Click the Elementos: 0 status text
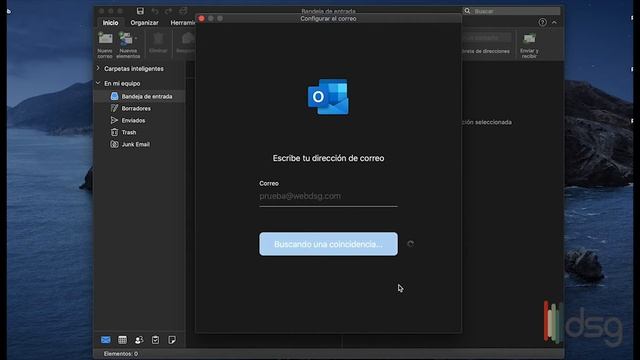The image size is (640, 360). [x=120, y=353]
